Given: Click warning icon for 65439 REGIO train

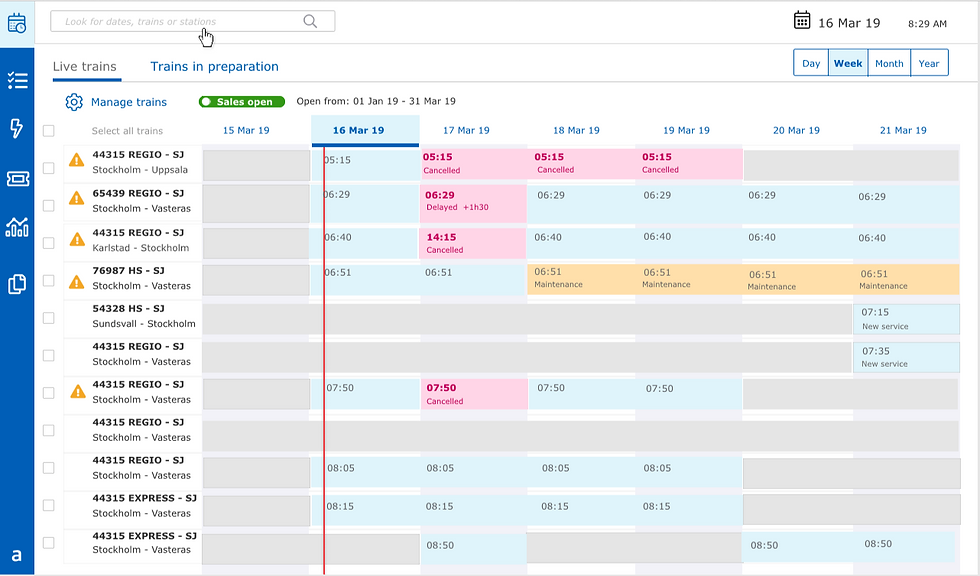Looking at the screenshot, I should point(76,199).
